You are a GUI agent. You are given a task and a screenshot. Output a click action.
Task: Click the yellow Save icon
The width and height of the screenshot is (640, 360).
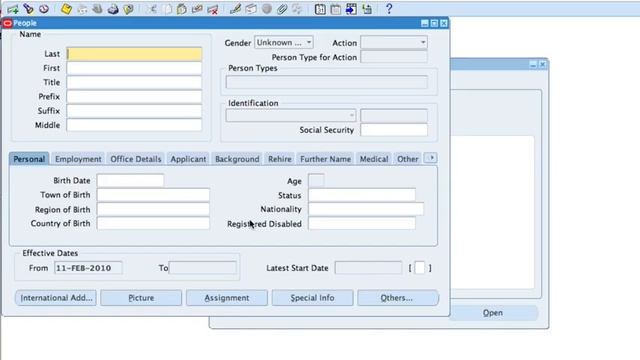pyautogui.click(x=66, y=9)
